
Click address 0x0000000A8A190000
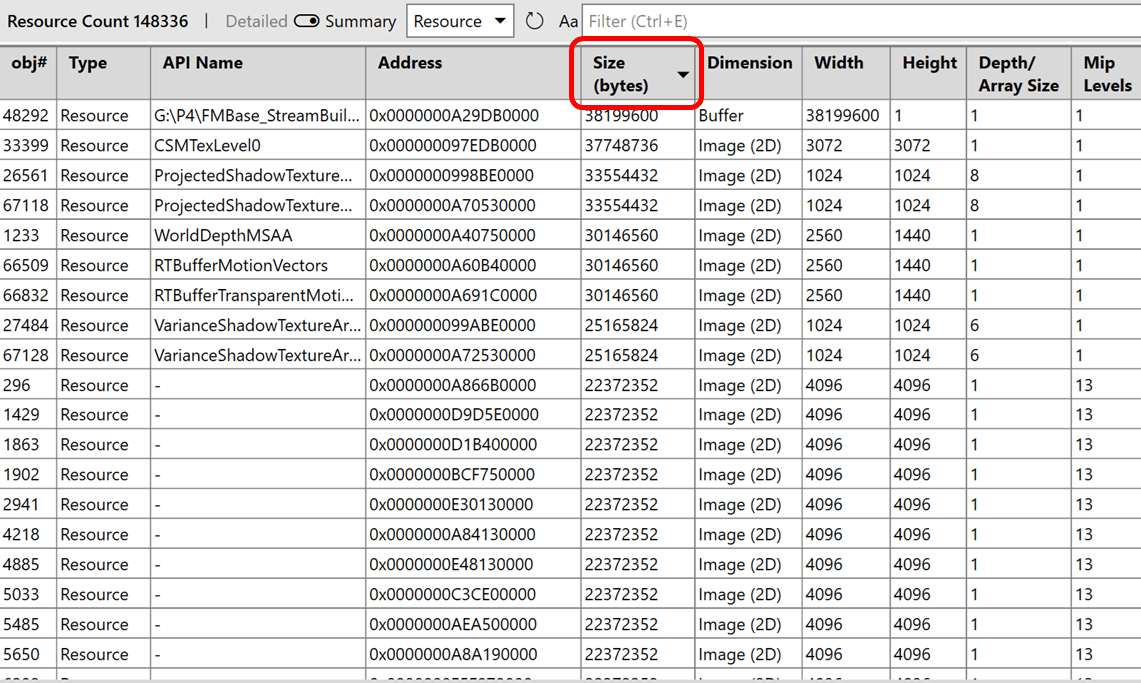(x=453, y=654)
